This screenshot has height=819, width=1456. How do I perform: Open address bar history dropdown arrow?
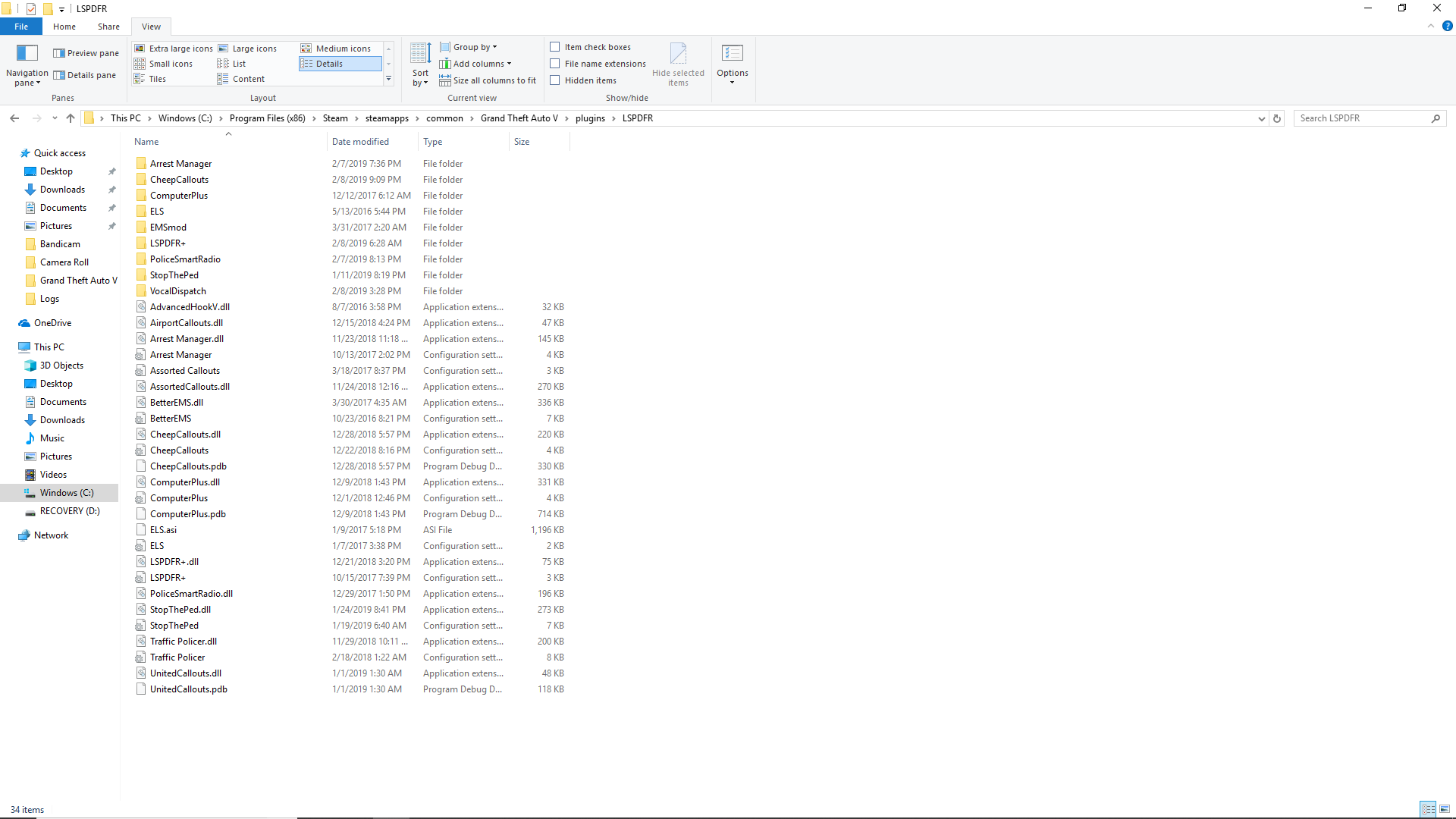(1261, 118)
